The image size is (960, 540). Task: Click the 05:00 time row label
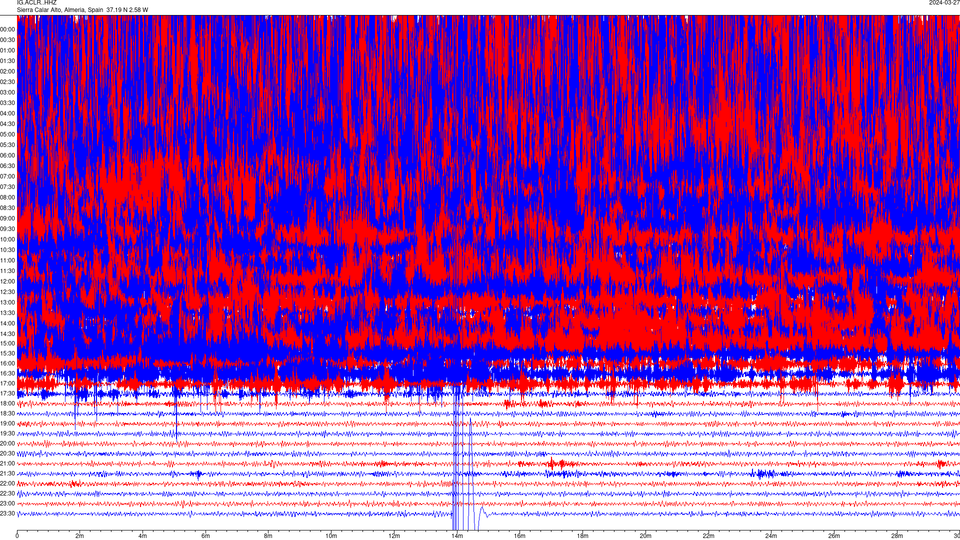point(7,134)
